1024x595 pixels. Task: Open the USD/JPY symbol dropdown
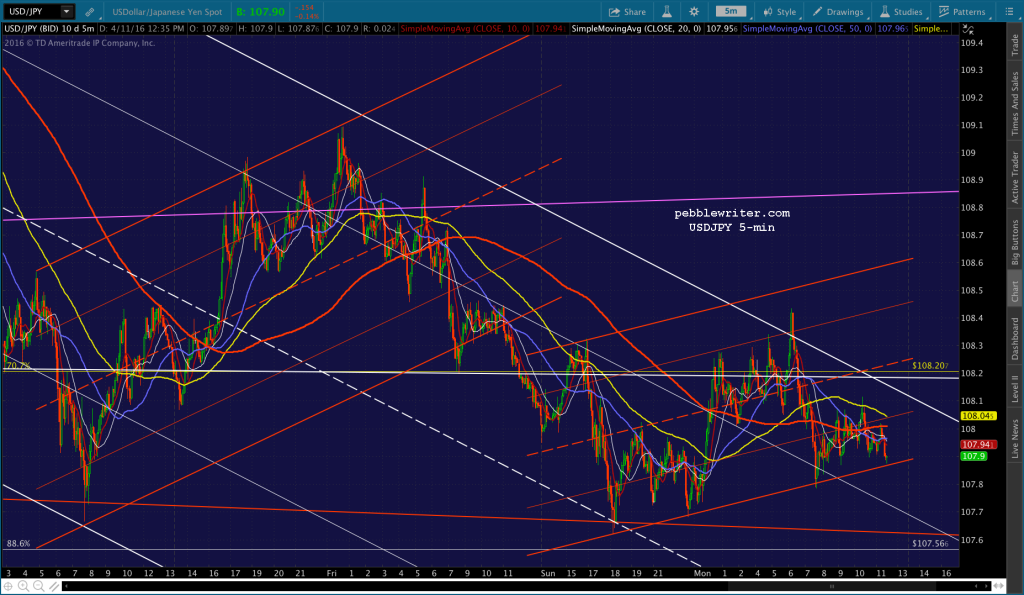coord(67,11)
